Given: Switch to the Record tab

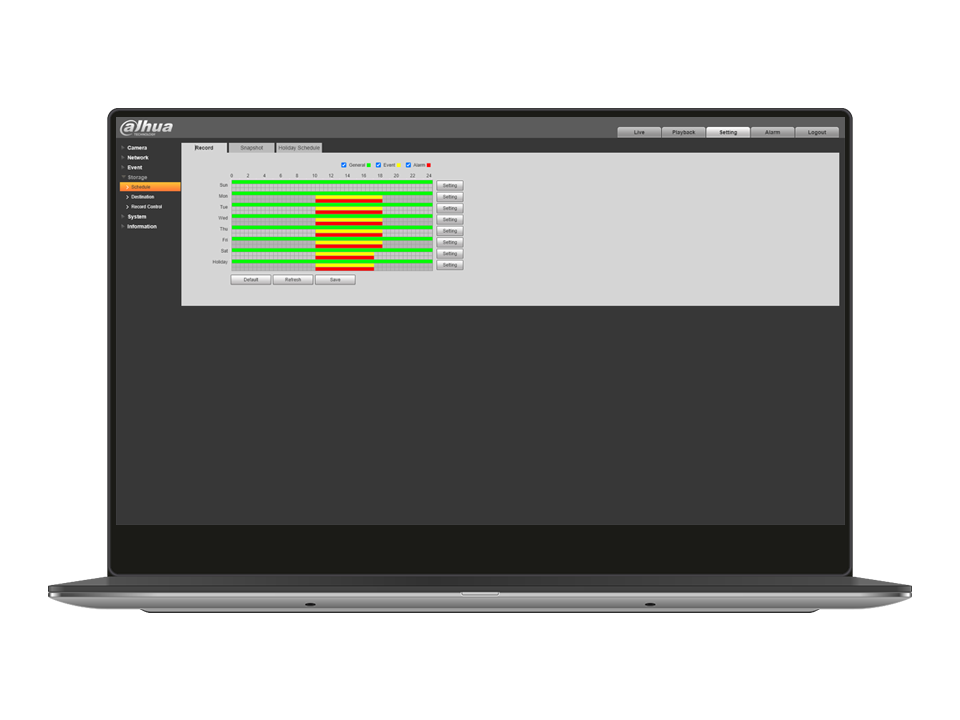Looking at the screenshot, I should (204, 148).
